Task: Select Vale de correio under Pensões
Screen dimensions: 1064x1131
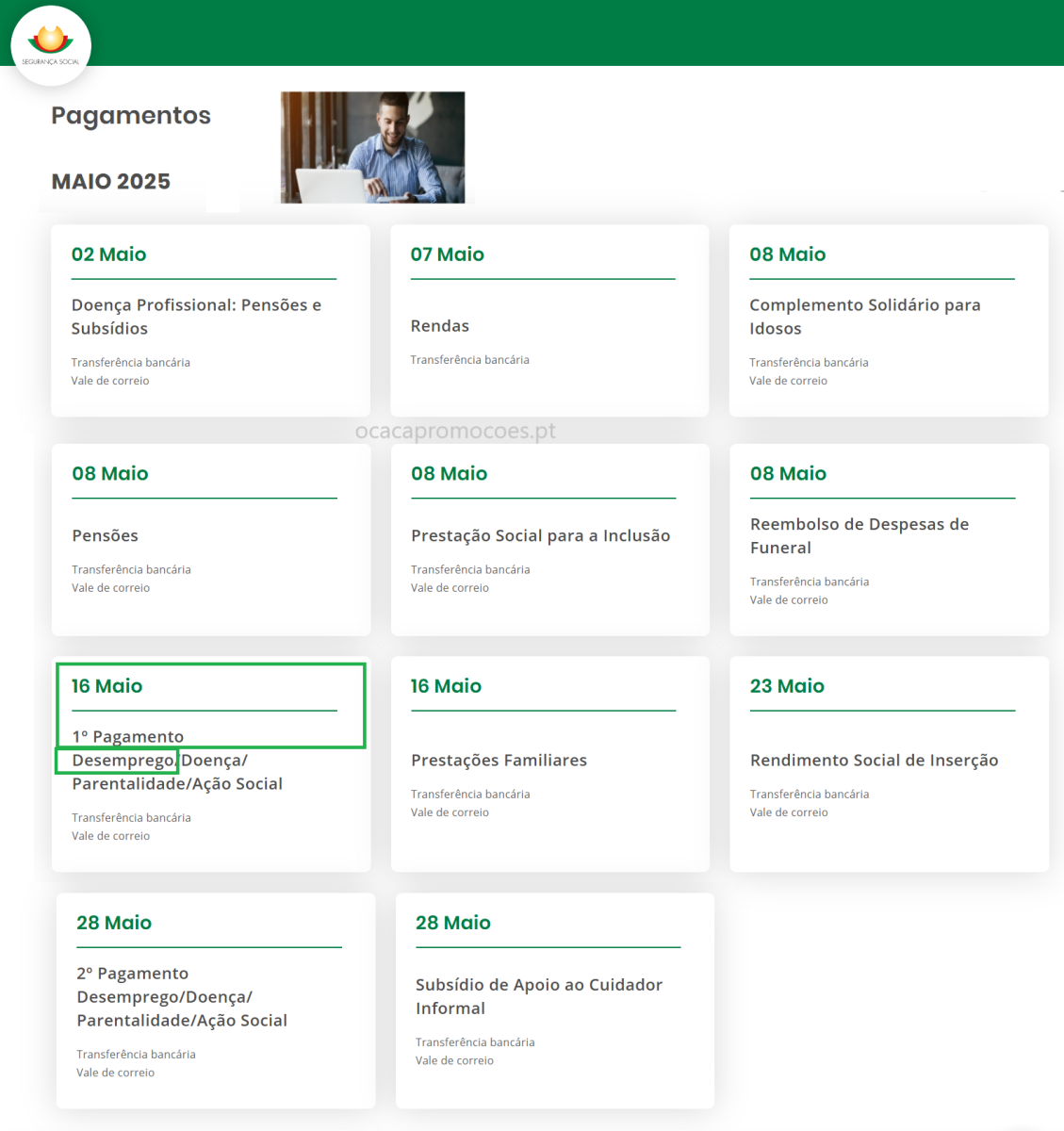Action: tap(111, 588)
